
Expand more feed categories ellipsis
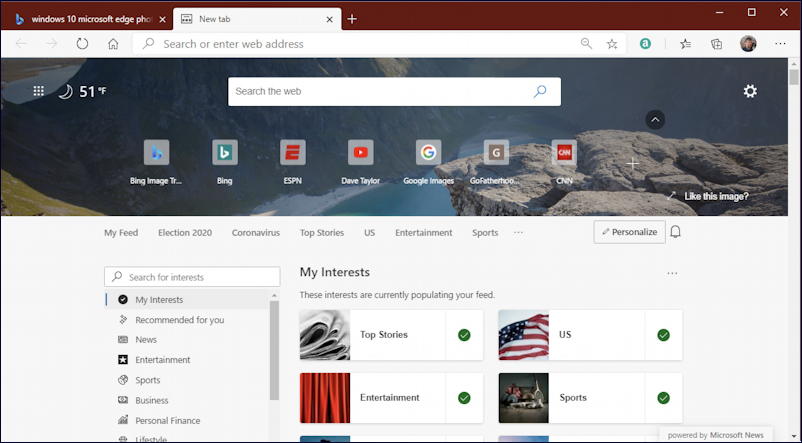pyautogui.click(x=518, y=233)
